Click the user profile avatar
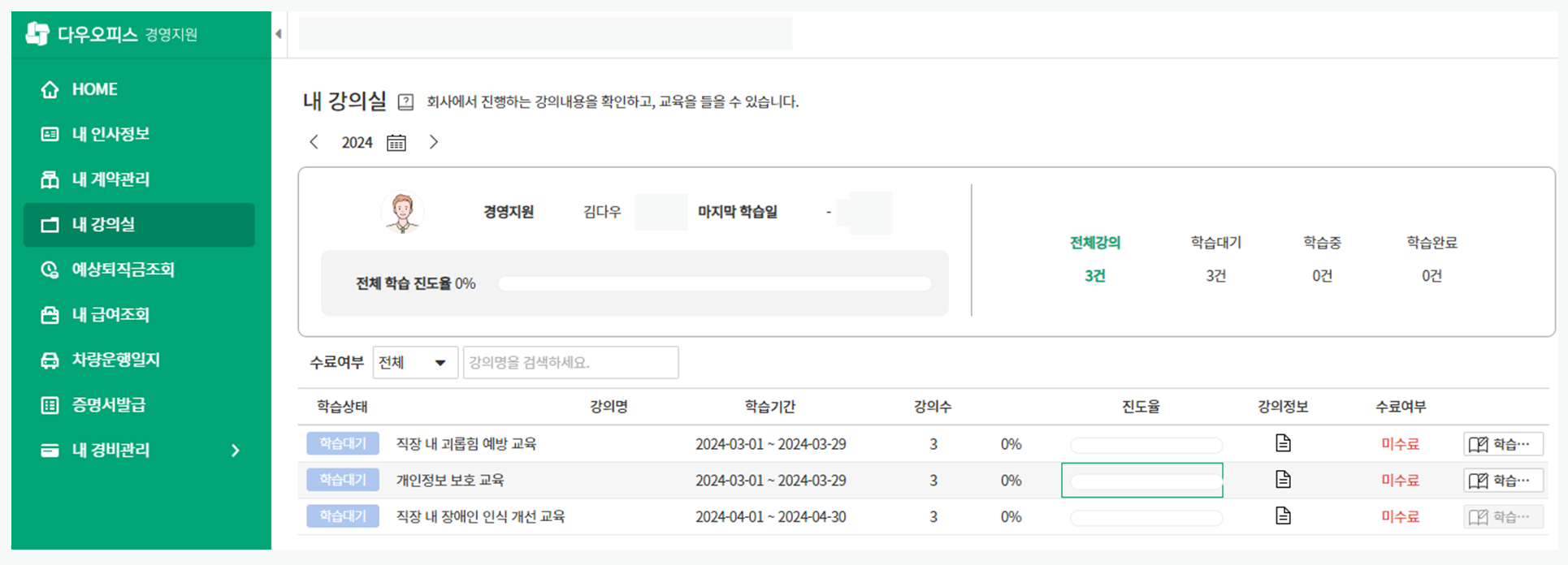Screen dimensions: 1568x565 pos(401,213)
